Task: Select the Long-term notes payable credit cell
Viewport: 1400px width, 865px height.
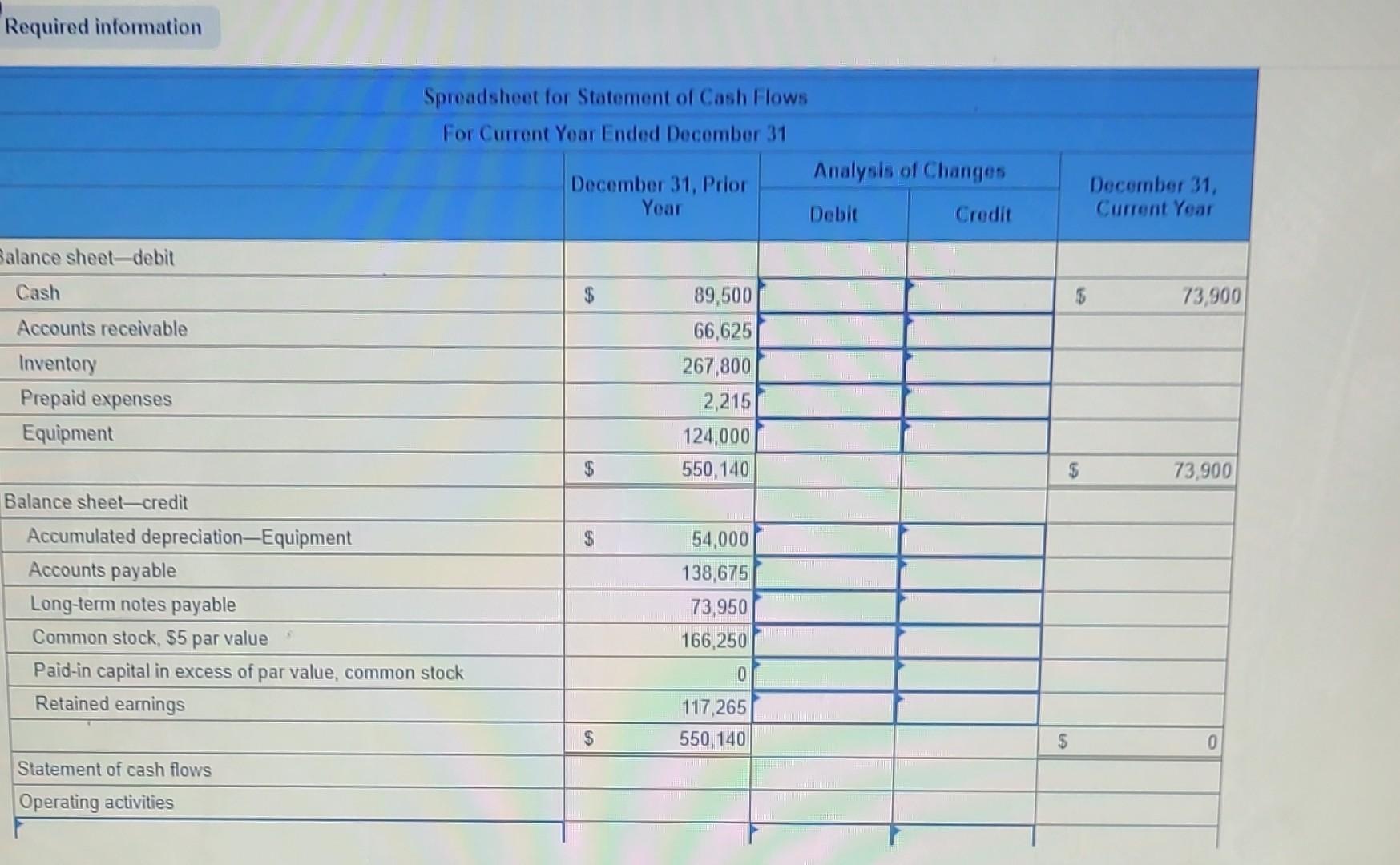Action: tap(970, 608)
